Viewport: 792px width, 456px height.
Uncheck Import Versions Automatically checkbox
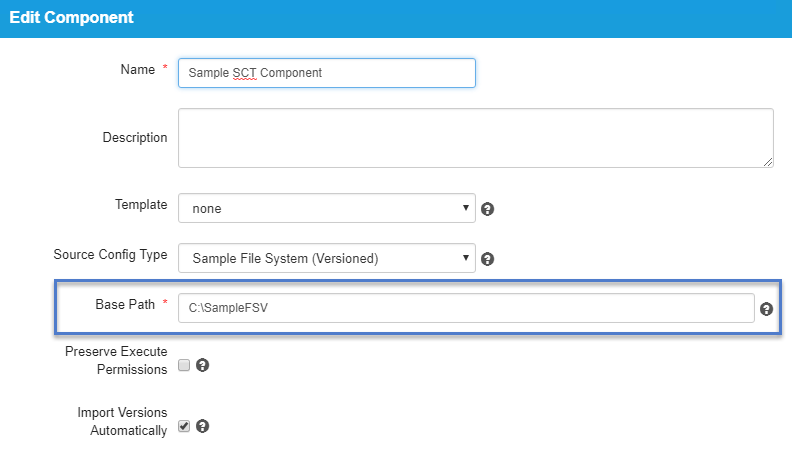[x=184, y=426]
